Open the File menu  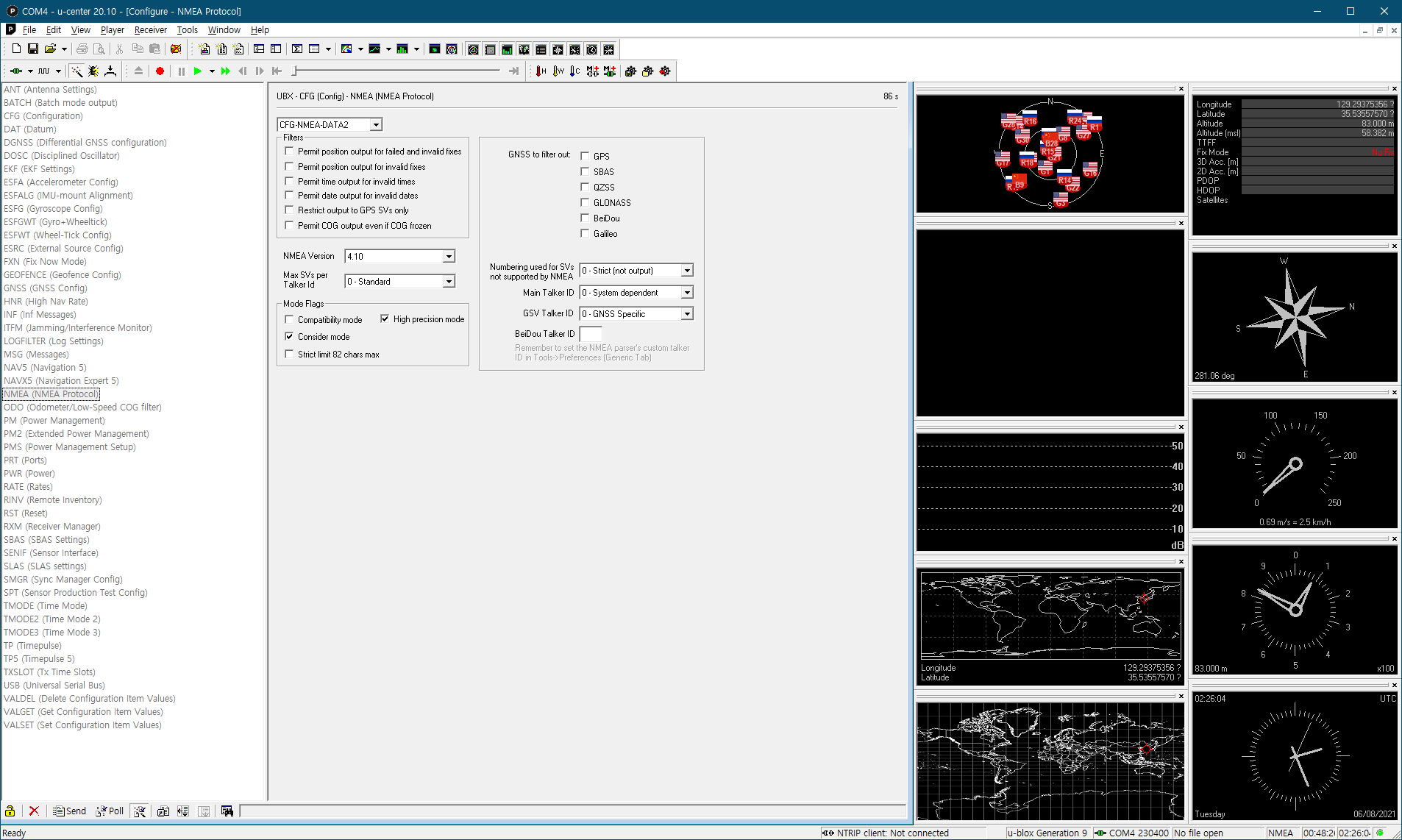point(29,29)
